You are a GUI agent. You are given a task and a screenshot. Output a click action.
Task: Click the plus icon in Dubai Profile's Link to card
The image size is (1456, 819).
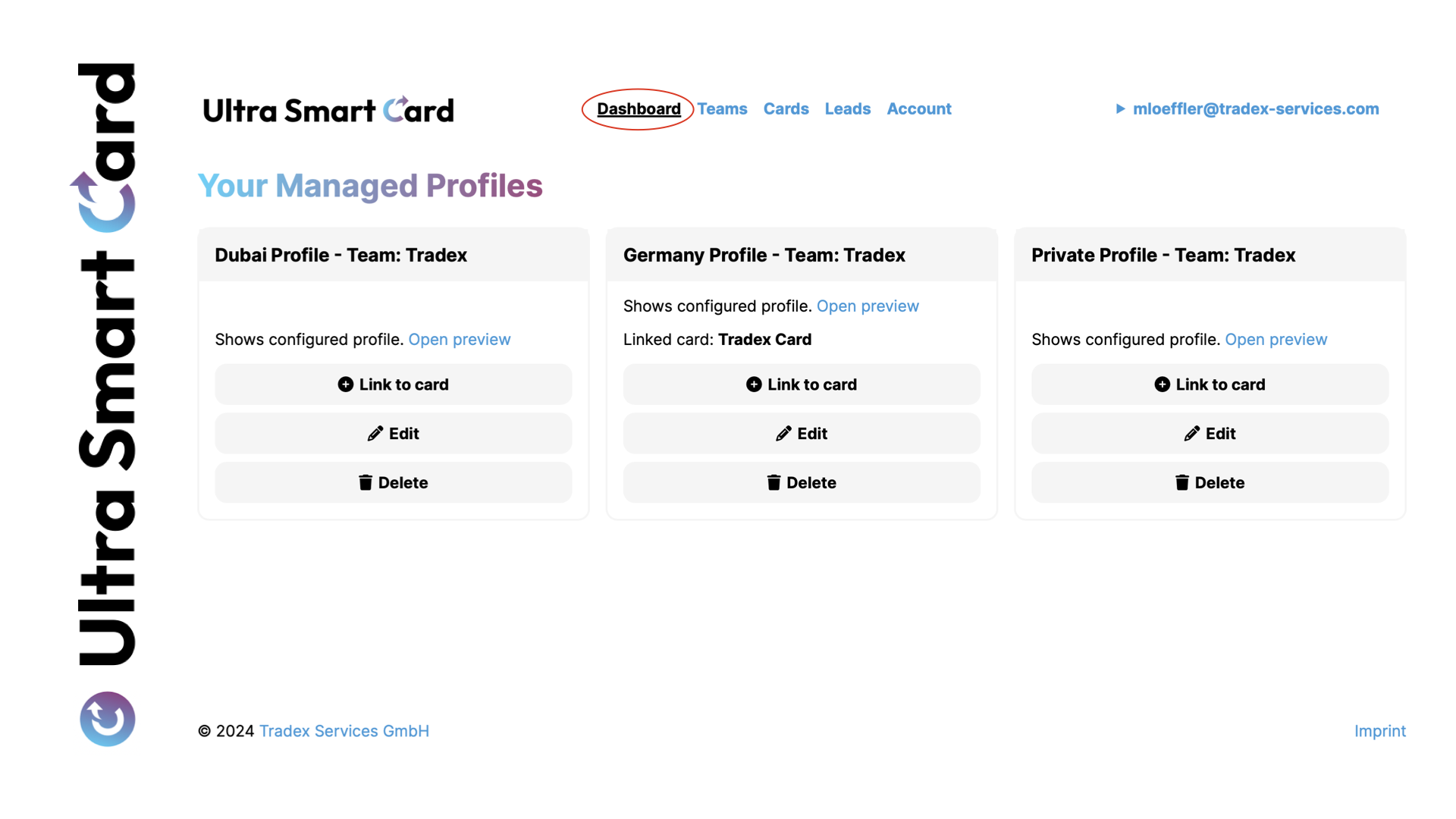pos(346,384)
